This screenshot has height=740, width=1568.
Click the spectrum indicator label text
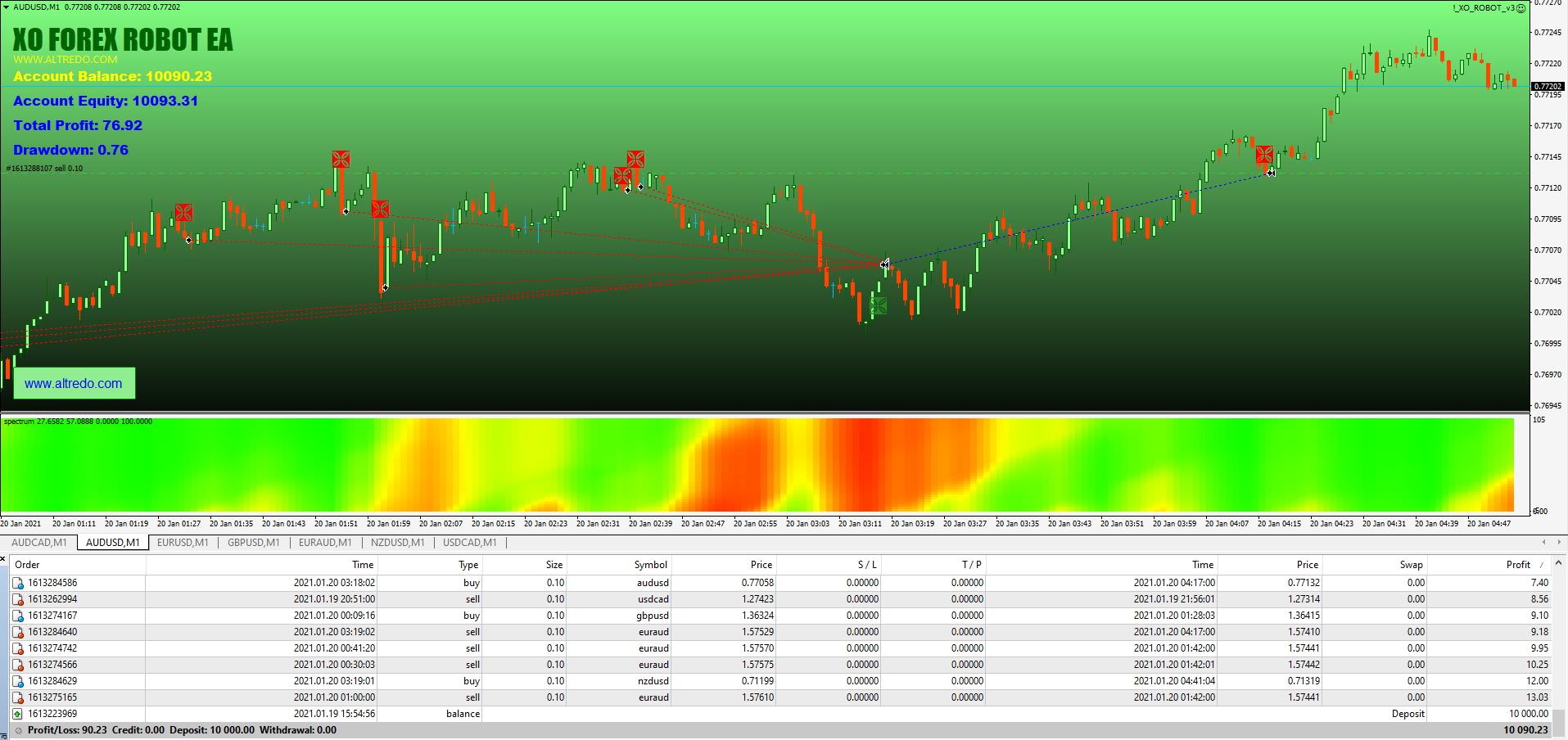tap(78, 422)
